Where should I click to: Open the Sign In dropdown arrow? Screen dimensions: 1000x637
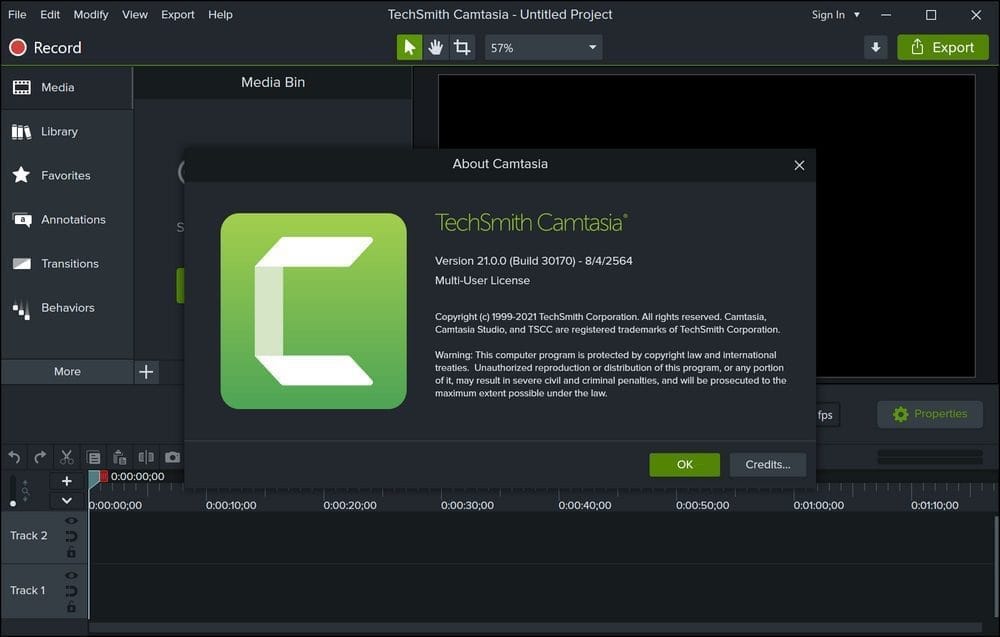pos(857,15)
